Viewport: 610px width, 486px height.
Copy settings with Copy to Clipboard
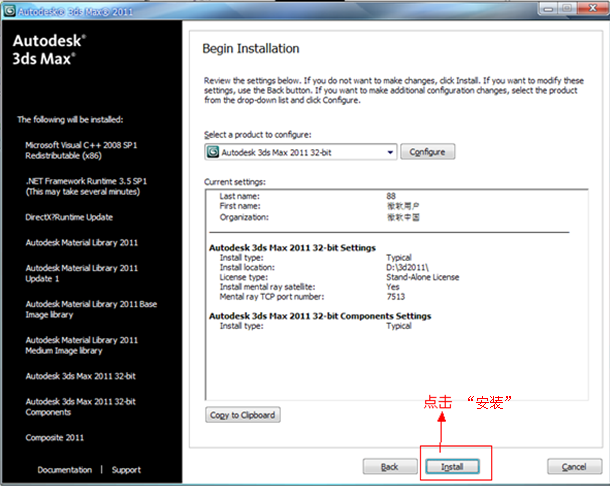click(x=243, y=415)
